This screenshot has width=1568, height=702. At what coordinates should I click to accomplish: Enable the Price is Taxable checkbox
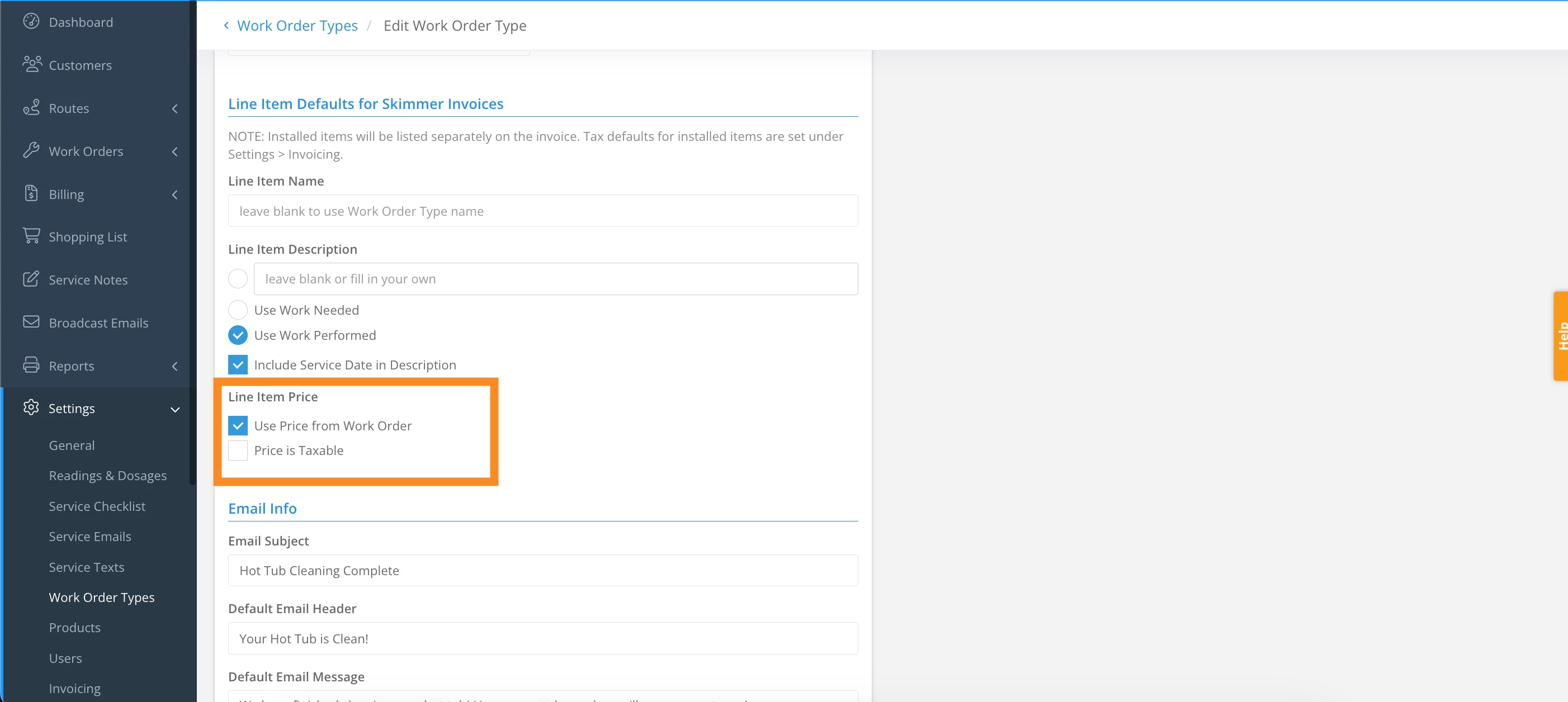coord(238,450)
